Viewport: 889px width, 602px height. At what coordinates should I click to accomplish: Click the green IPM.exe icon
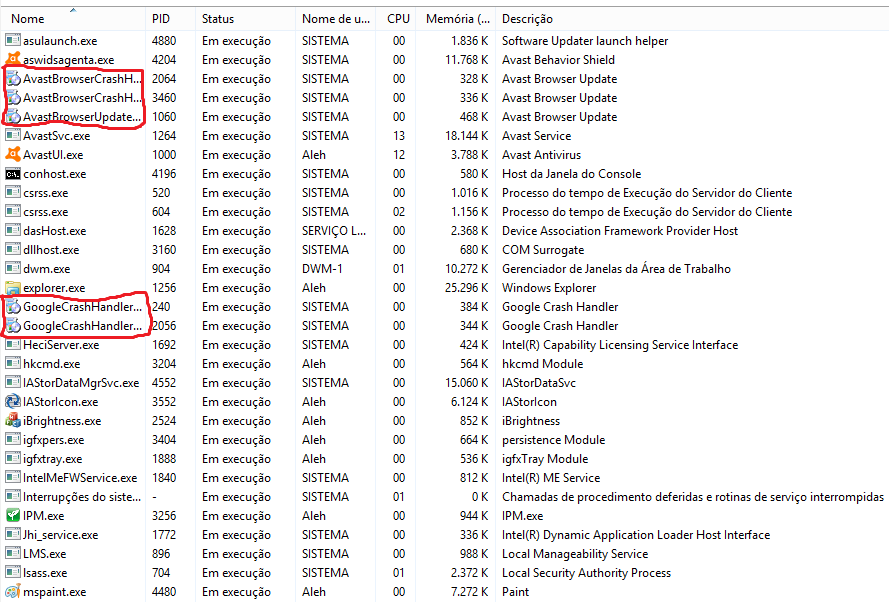pyautogui.click(x=12, y=515)
